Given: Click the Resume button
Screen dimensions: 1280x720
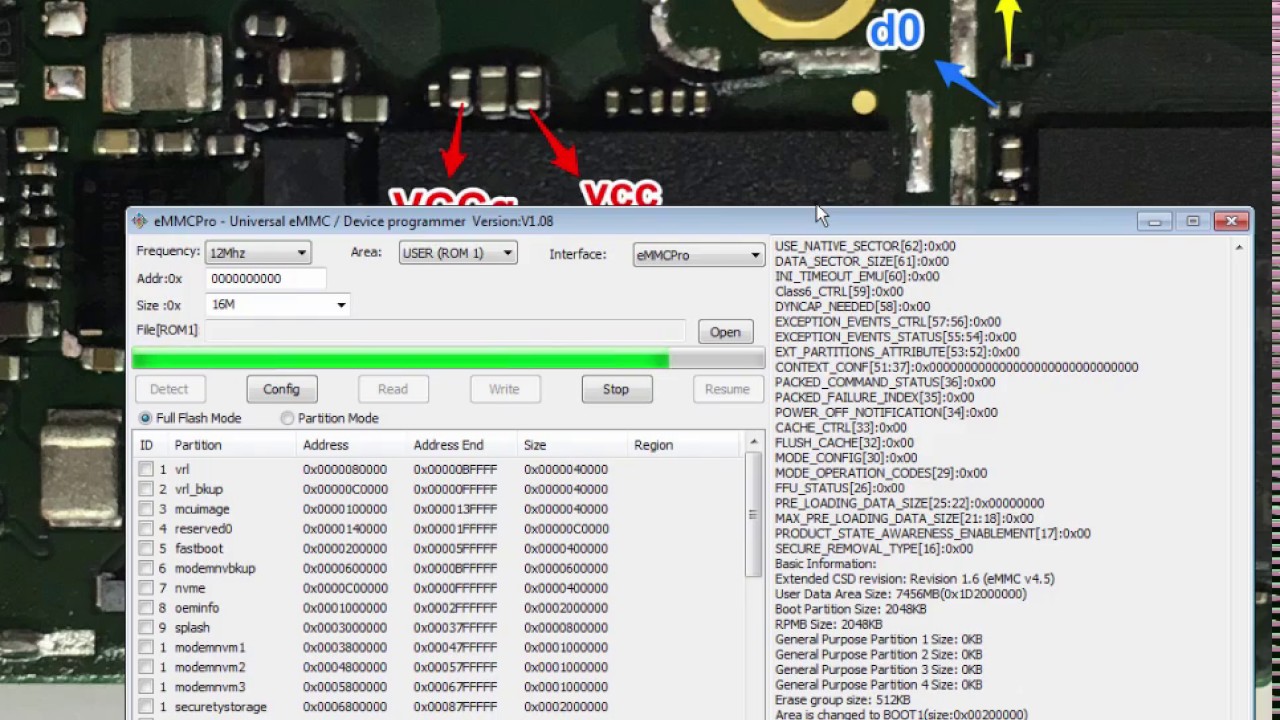Looking at the screenshot, I should click(x=727, y=389).
